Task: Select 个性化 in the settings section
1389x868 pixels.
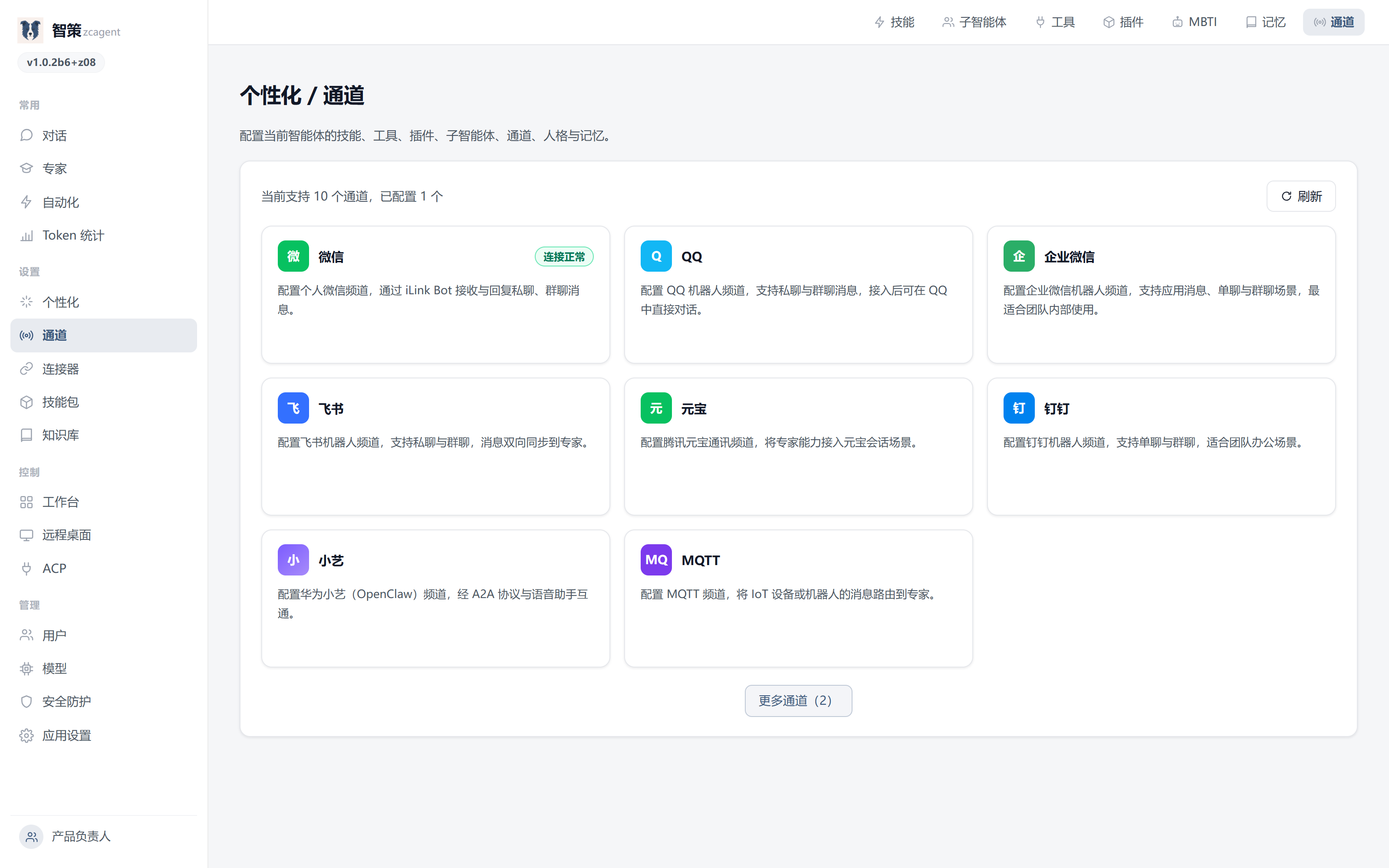Action: 104,302
